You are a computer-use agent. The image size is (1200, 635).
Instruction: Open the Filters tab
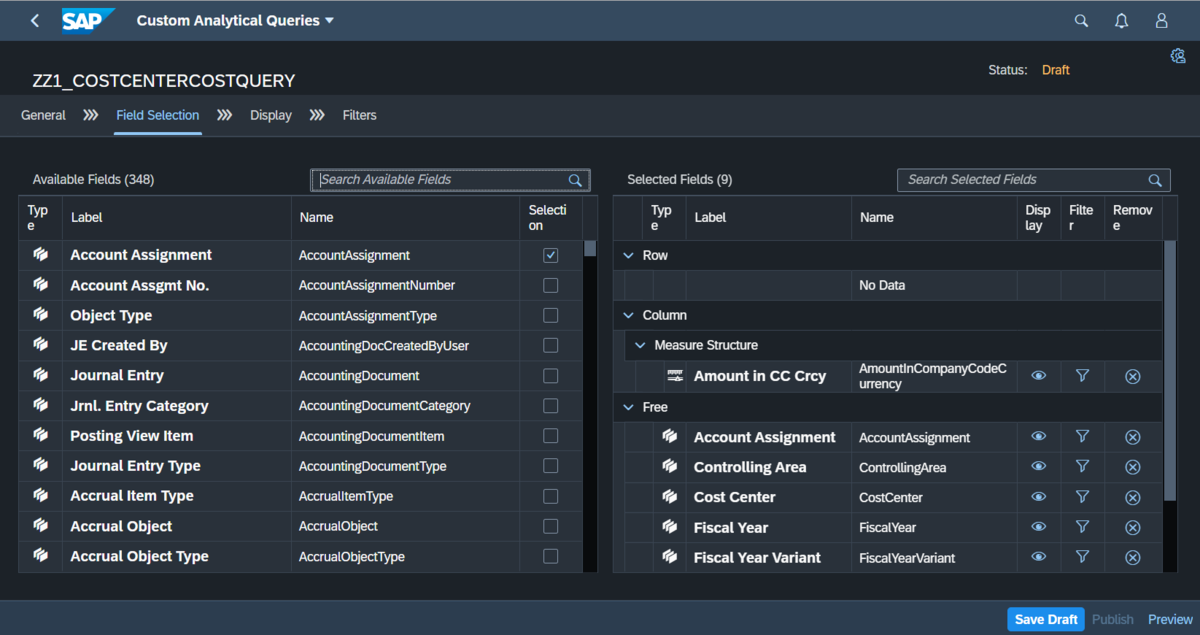point(359,115)
